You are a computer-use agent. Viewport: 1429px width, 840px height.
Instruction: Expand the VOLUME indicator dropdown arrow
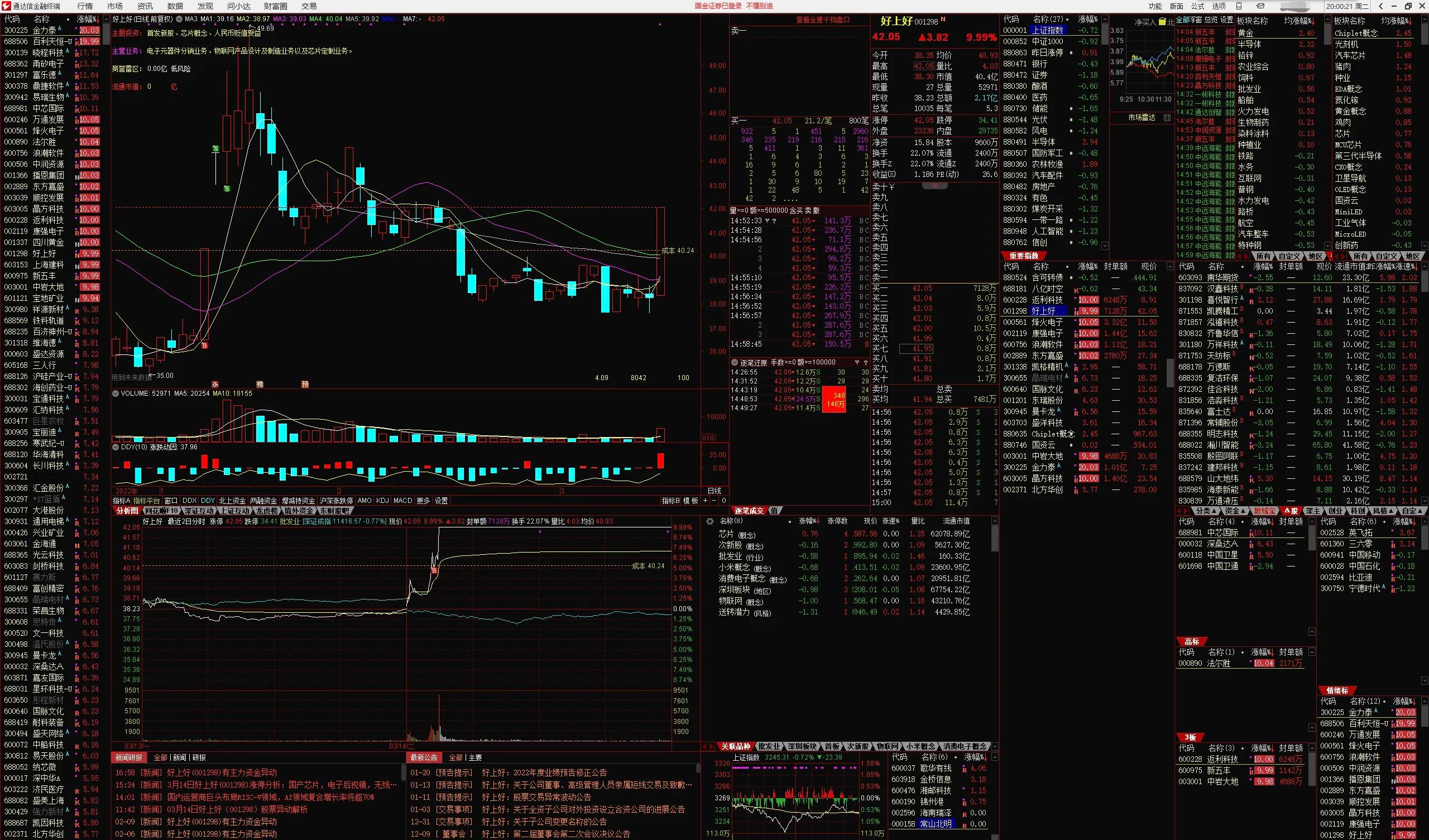pyautogui.click(x=115, y=393)
